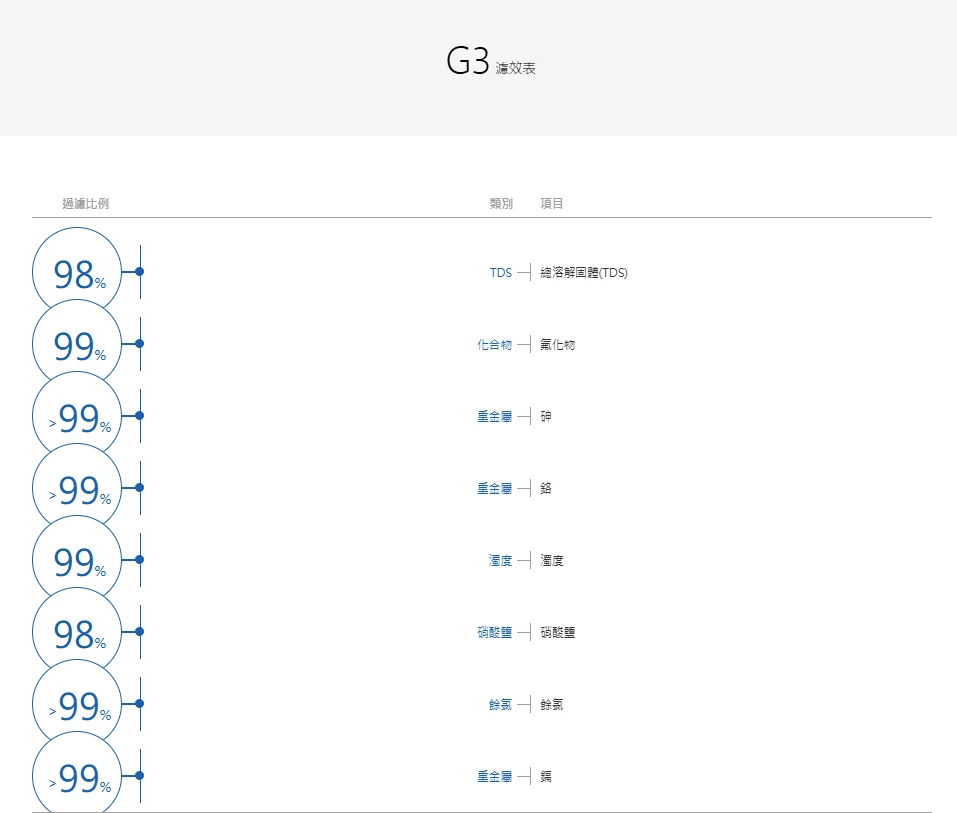Image resolution: width=957 pixels, height=813 pixels.
Task: Click the 總溶解固體(TDS) item text
Action: (584, 273)
